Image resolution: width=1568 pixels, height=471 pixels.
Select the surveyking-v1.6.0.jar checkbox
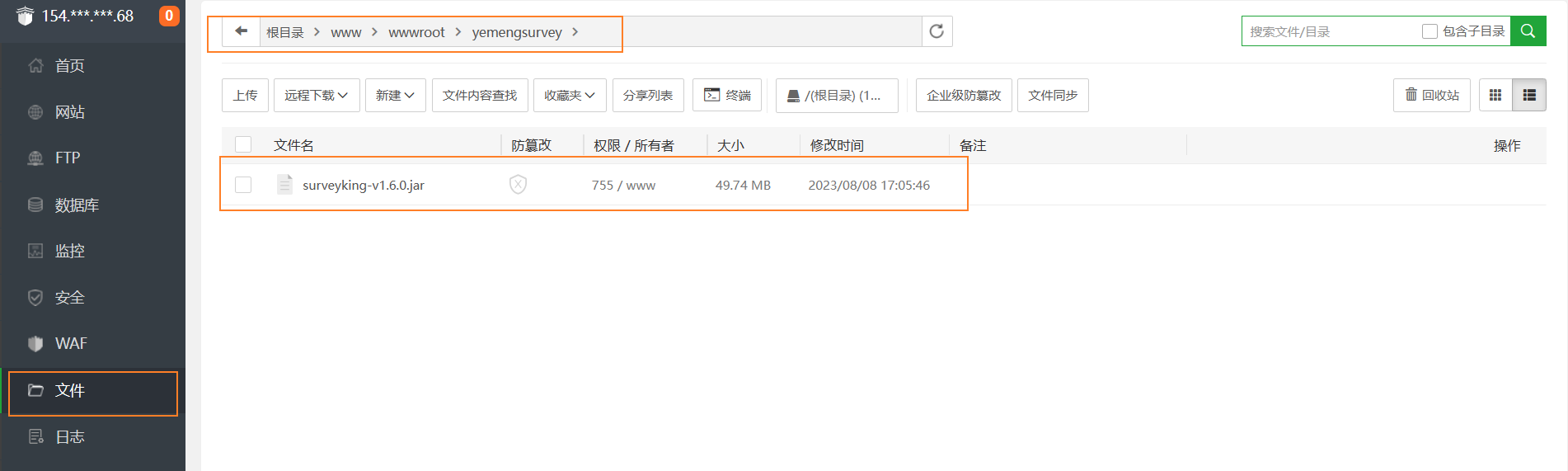pyautogui.click(x=243, y=185)
